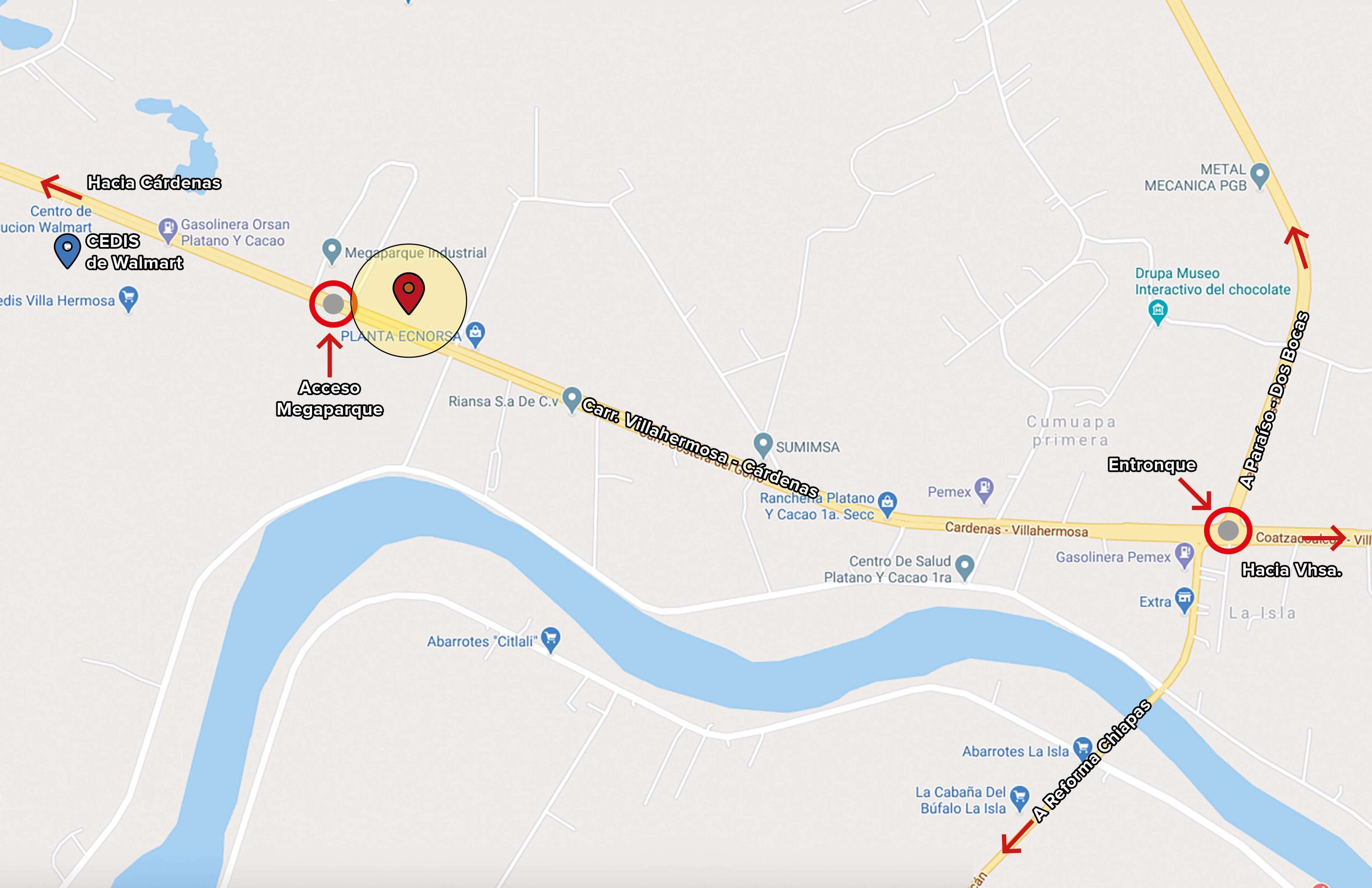Screen dimensions: 1372x888
Task: Click the red location pin marker
Action: [x=409, y=292]
